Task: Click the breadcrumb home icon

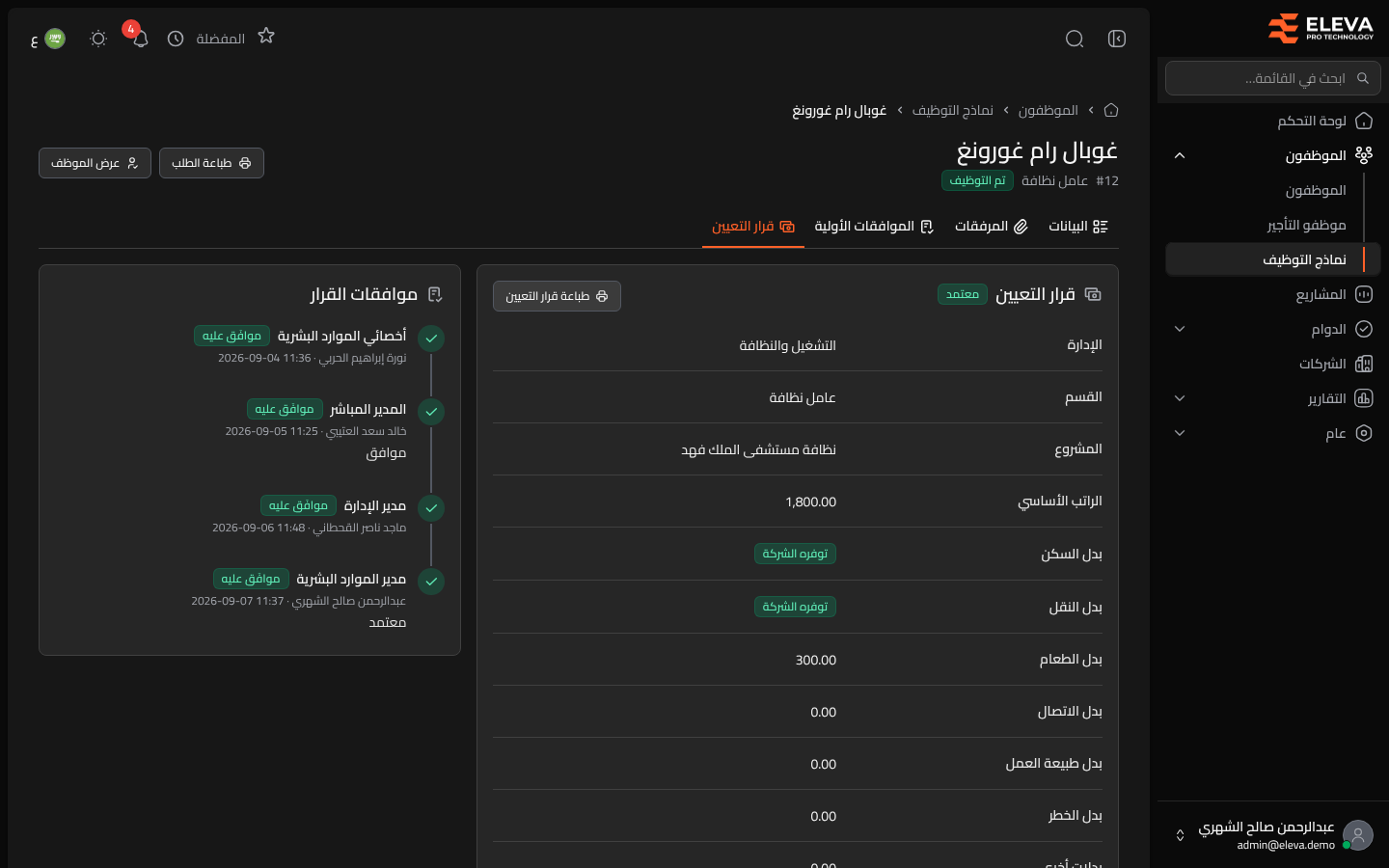Action: tap(1111, 110)
